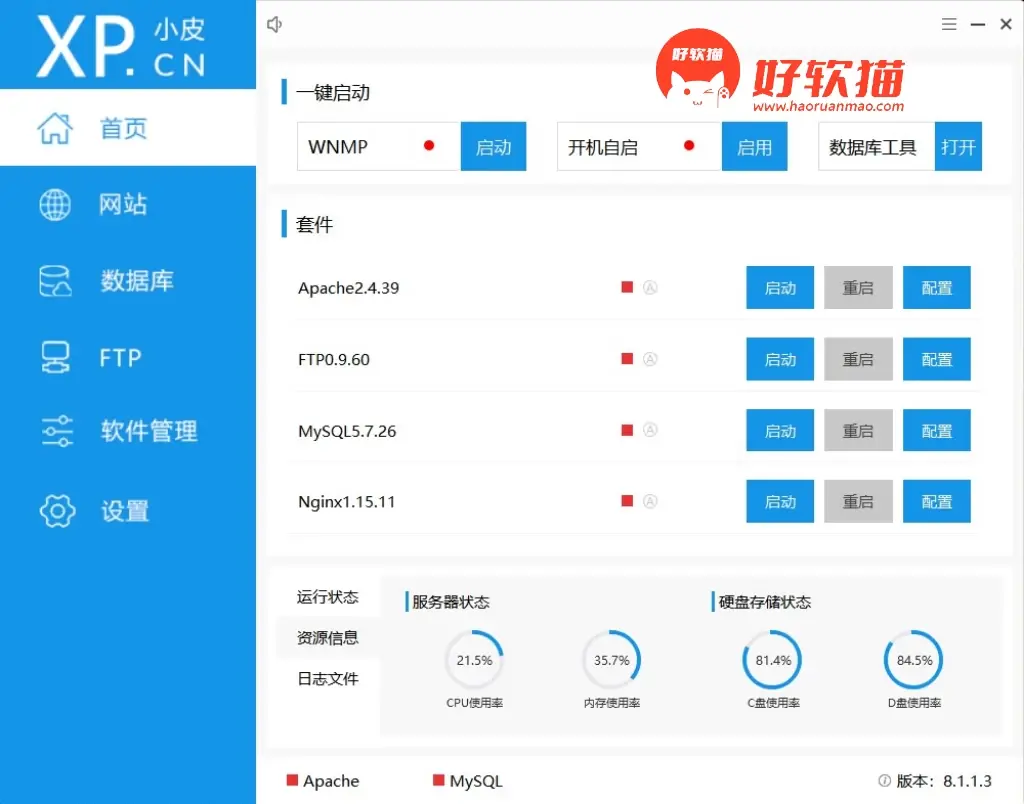Image resolution: width=1024 pixels, height=804 pixels.
Task: Click the FTP0.9.60 label
Action: tap(334, 359)
